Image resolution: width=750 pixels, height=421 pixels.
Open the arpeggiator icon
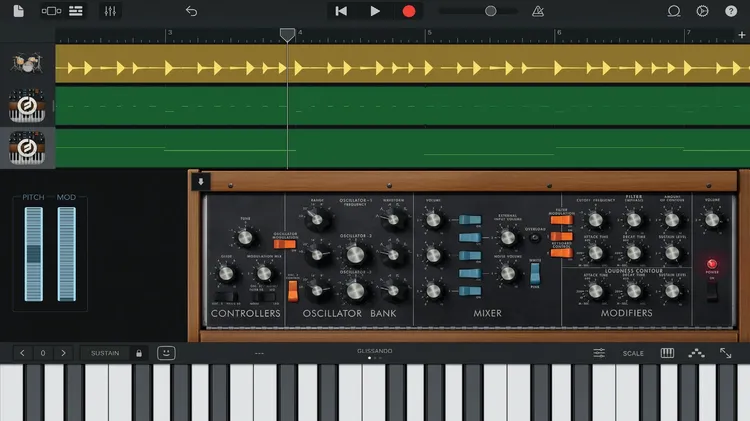pos(696,353)
